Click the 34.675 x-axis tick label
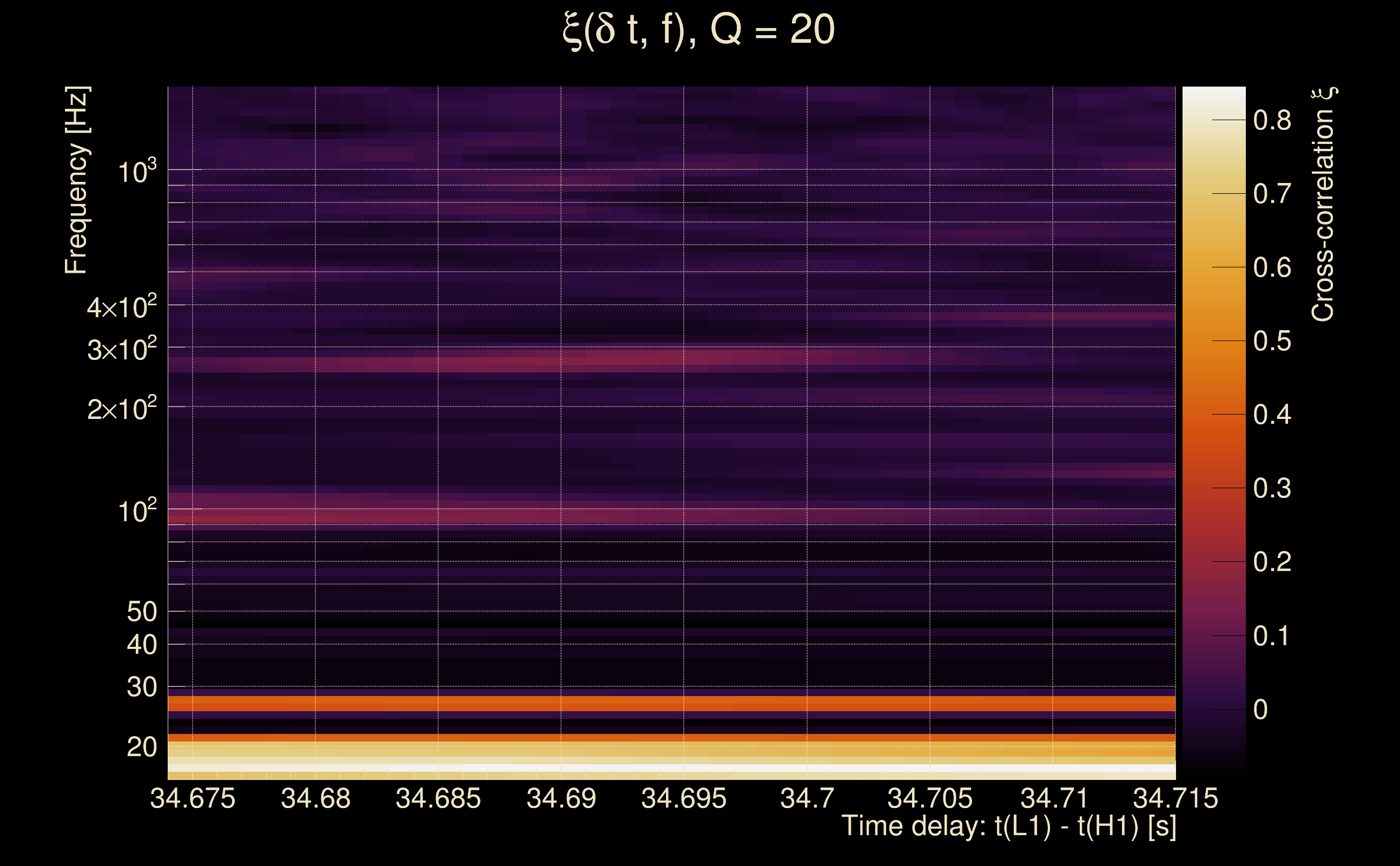1400x866 pixels. coord(193,798)
